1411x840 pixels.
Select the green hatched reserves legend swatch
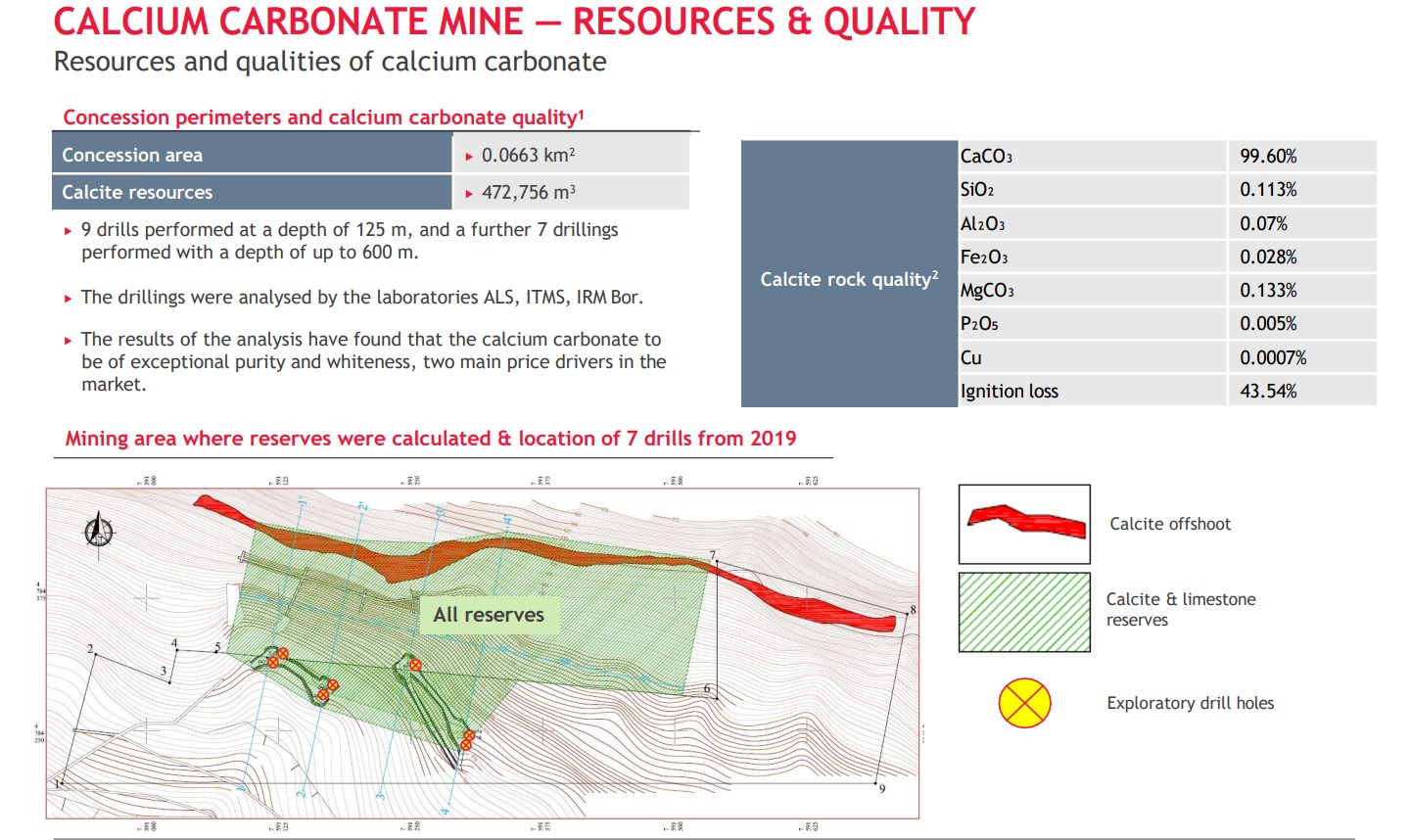coord(1024,613)
